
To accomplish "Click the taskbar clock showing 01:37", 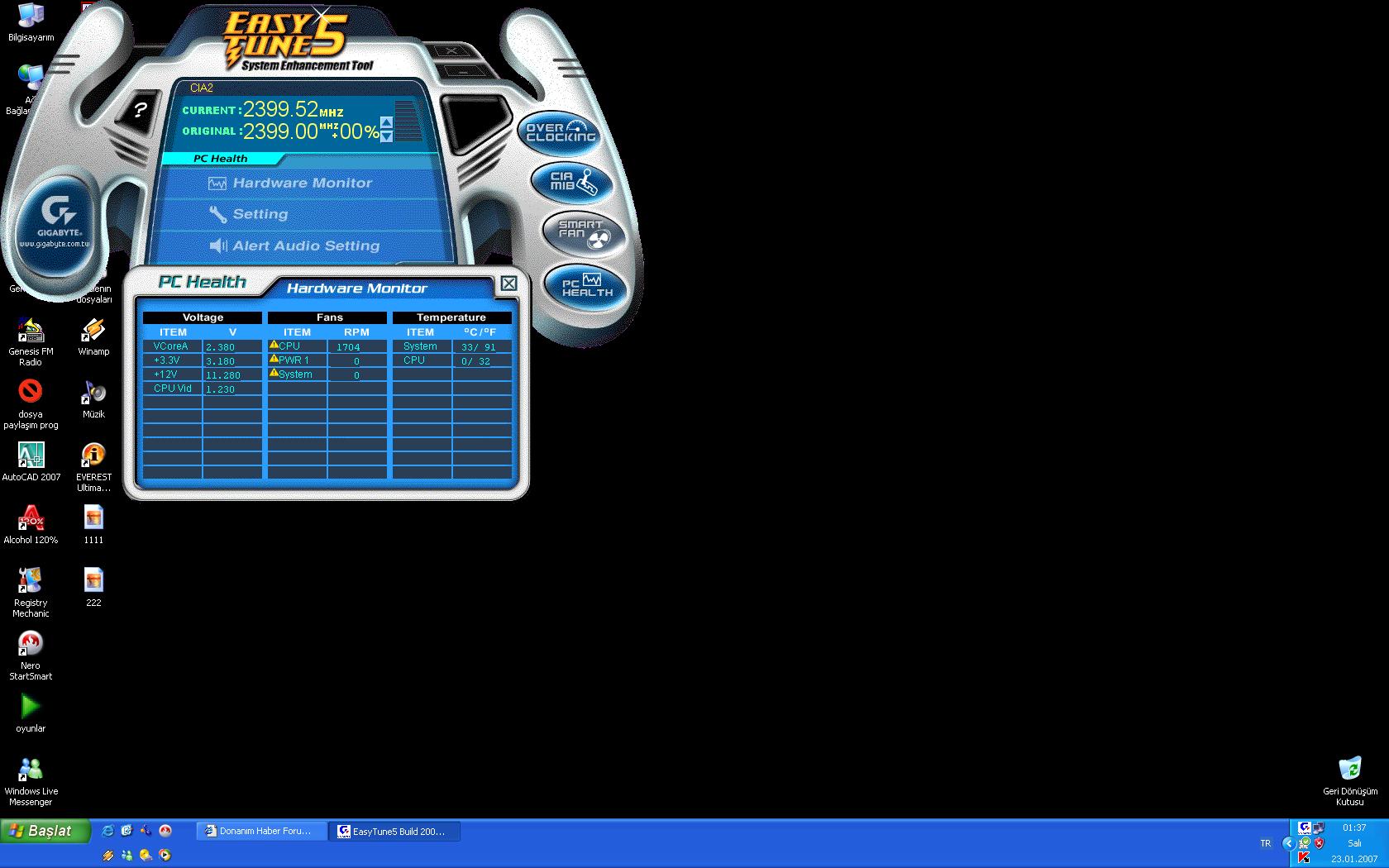I will pos(1354,827).
